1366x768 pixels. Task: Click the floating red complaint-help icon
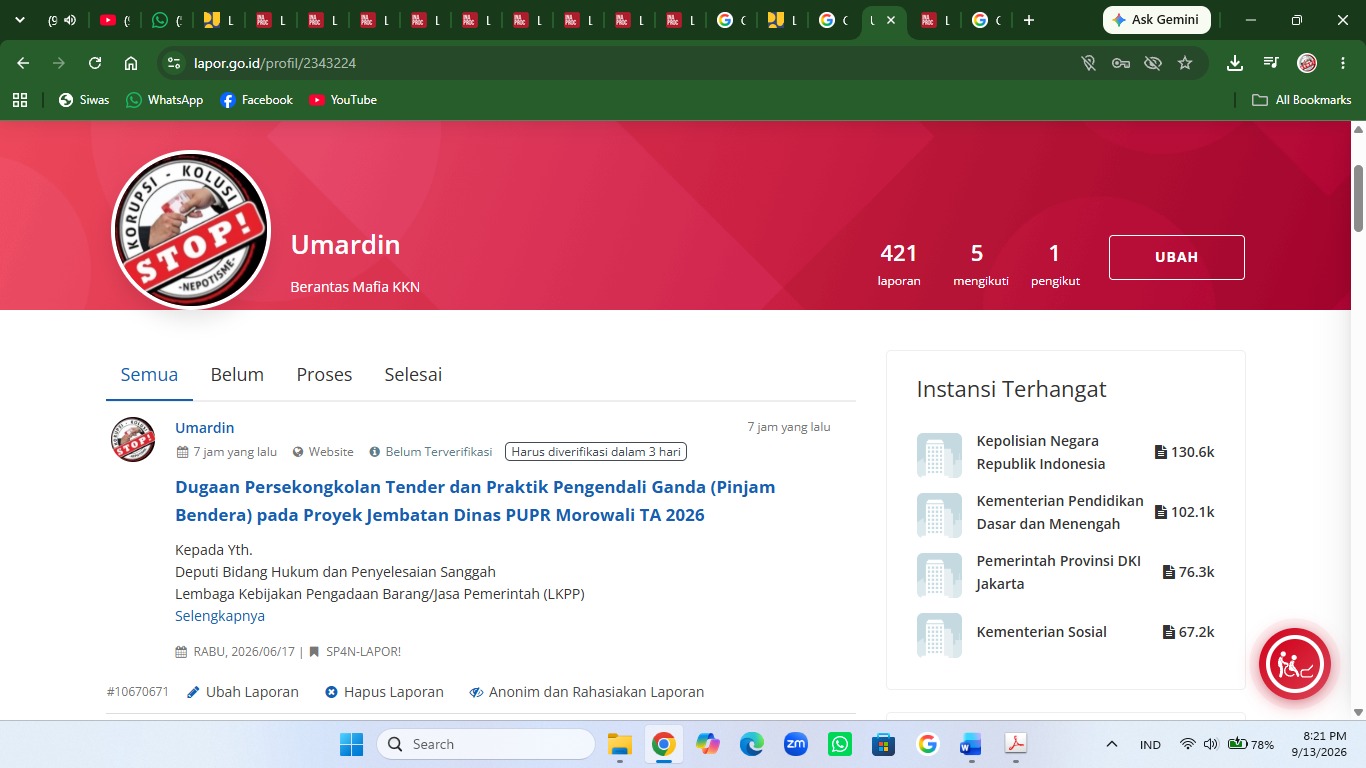click(x=1294, y=664)
